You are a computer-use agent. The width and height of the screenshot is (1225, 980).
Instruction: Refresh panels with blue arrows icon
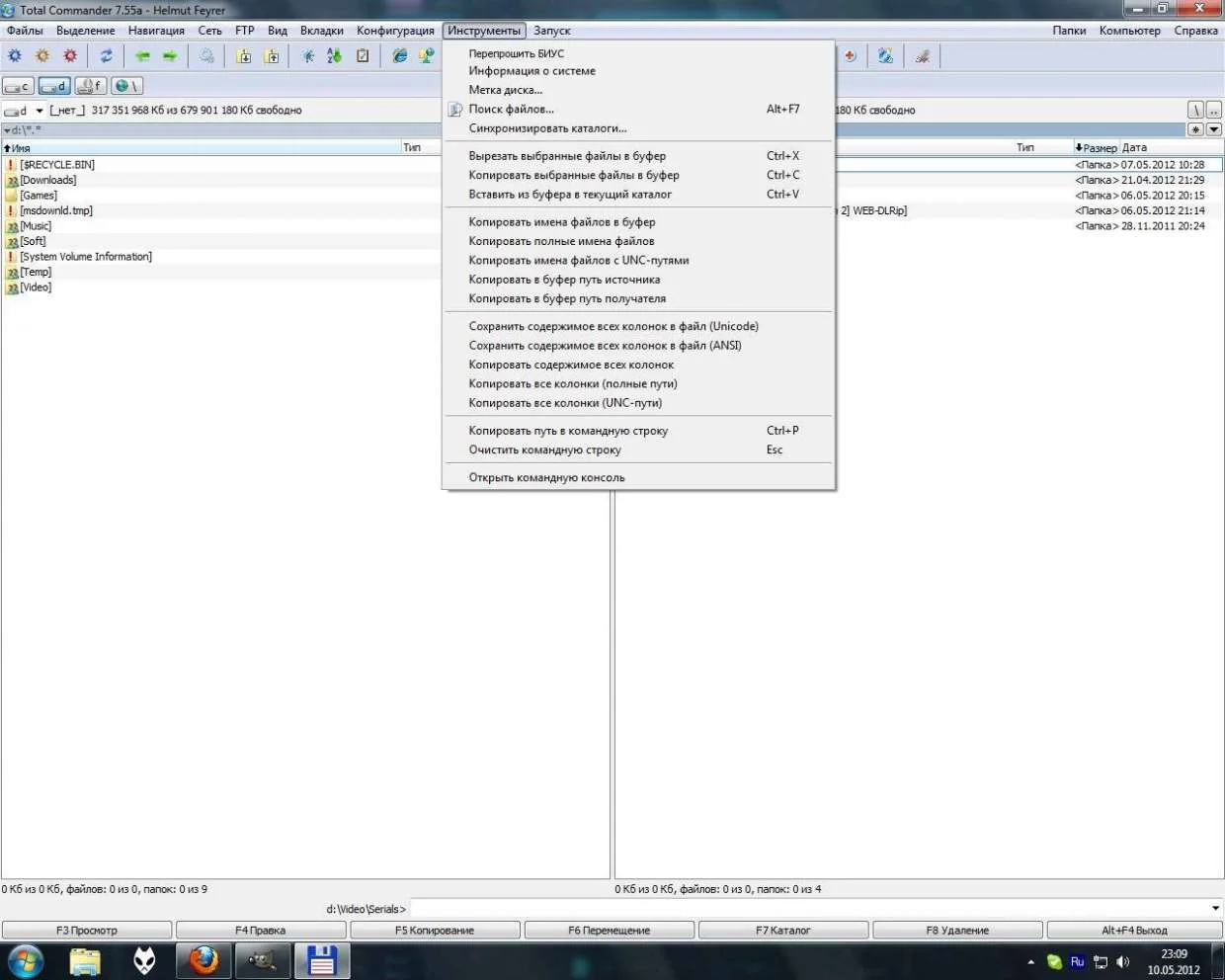tap(106, 56)
